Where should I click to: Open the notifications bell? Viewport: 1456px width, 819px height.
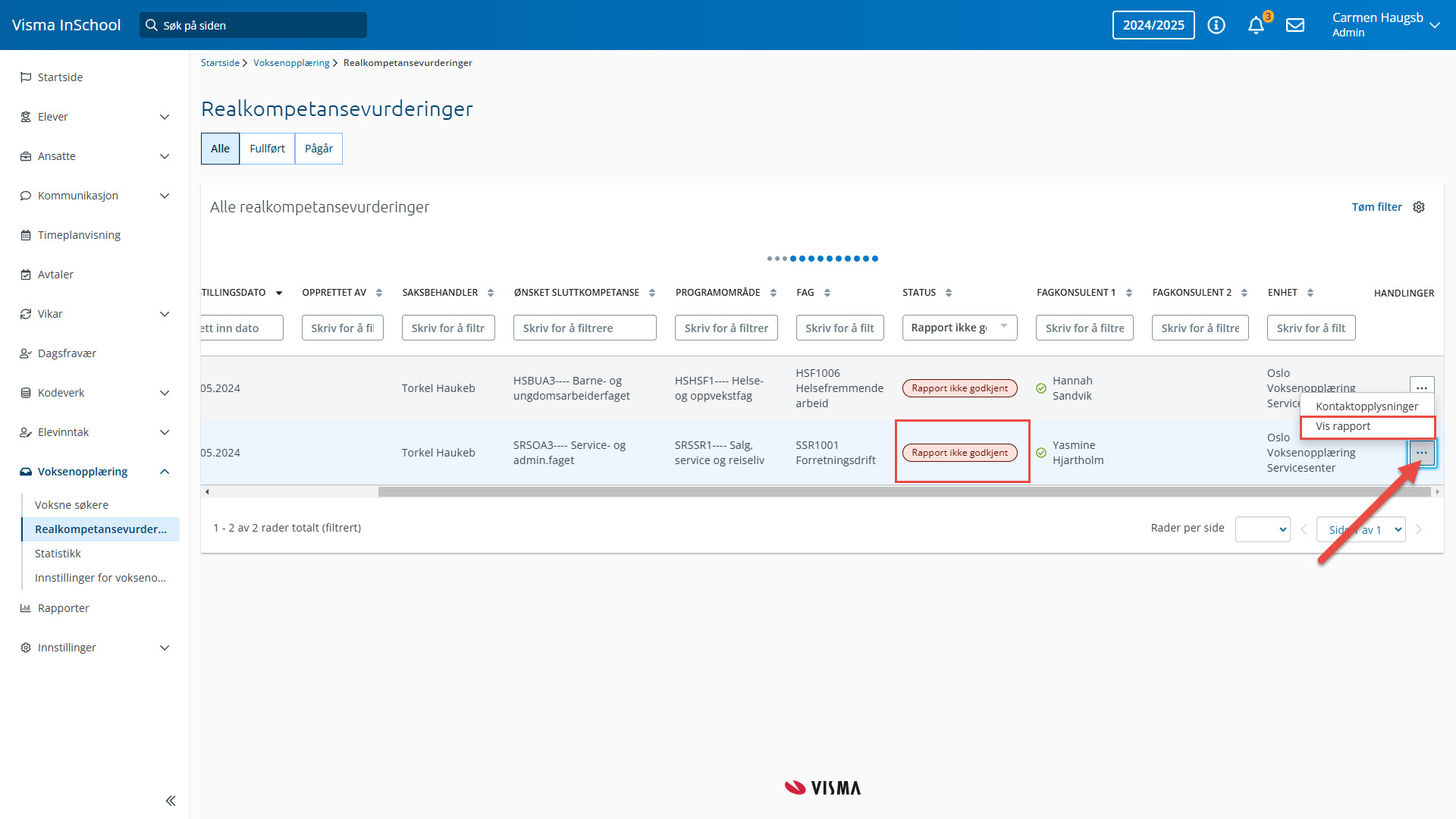[1256, 25]
